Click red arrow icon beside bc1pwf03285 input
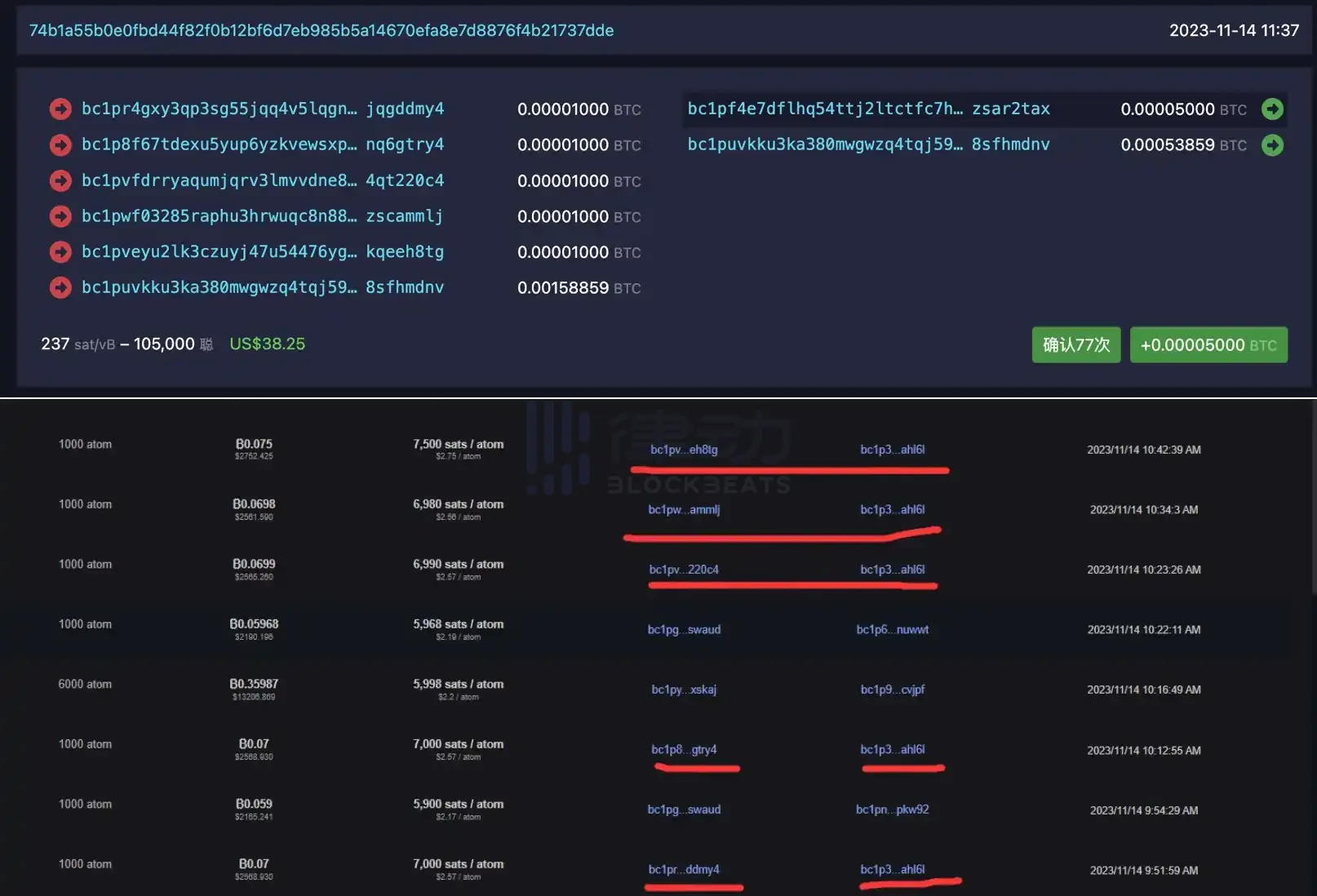Screen dimensions: 1317x896 click(x=60, y=216)
